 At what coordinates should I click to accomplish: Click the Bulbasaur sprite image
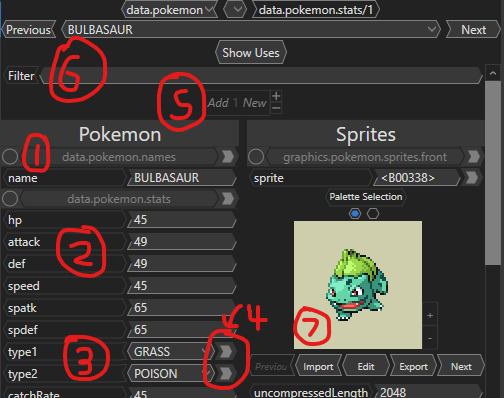point(358,285)
